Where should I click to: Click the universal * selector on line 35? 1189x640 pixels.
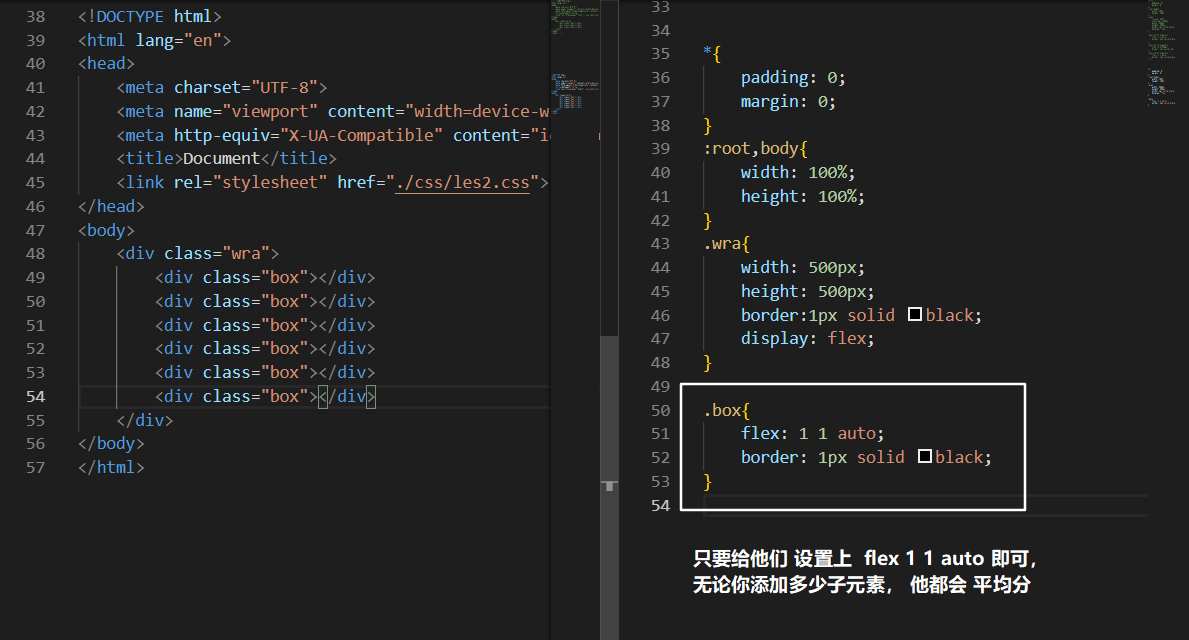point(707,53)
